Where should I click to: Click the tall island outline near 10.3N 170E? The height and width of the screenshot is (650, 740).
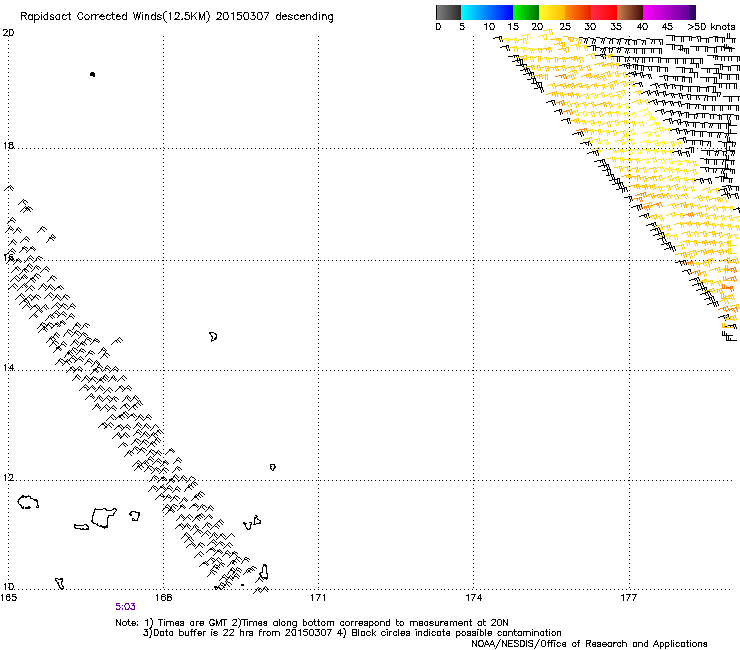264,573
